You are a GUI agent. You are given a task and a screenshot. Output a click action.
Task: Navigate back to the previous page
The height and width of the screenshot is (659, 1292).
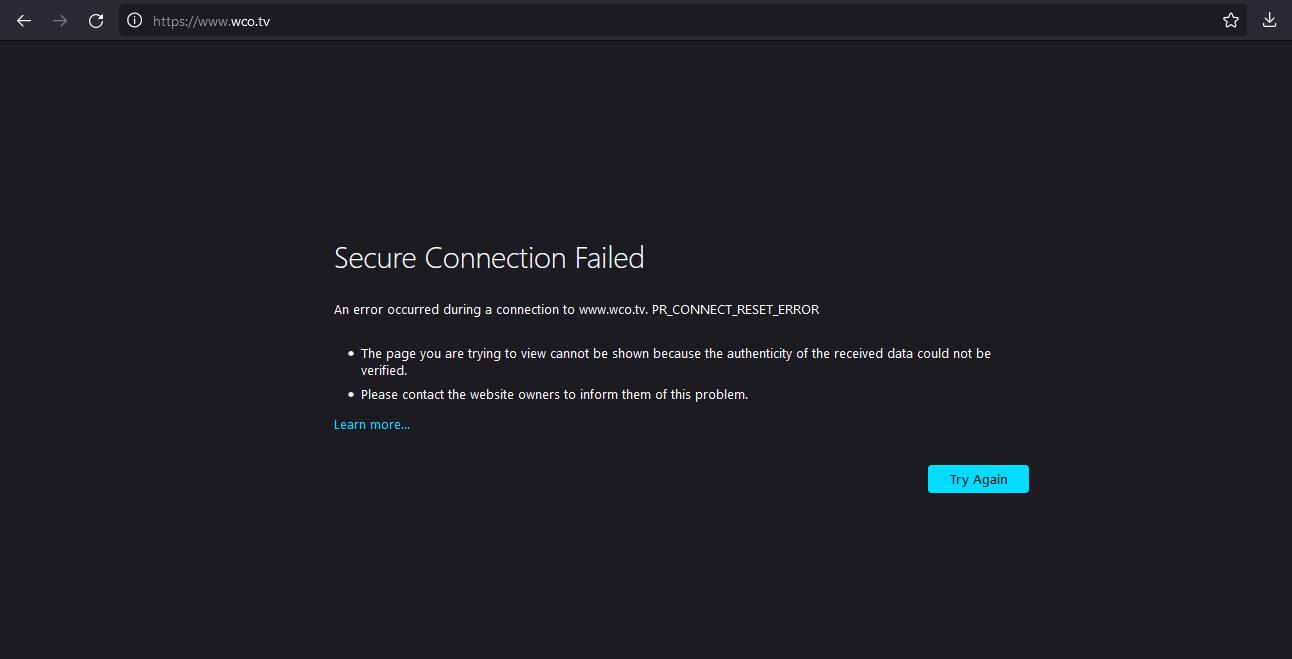click(x=24, y=20)
